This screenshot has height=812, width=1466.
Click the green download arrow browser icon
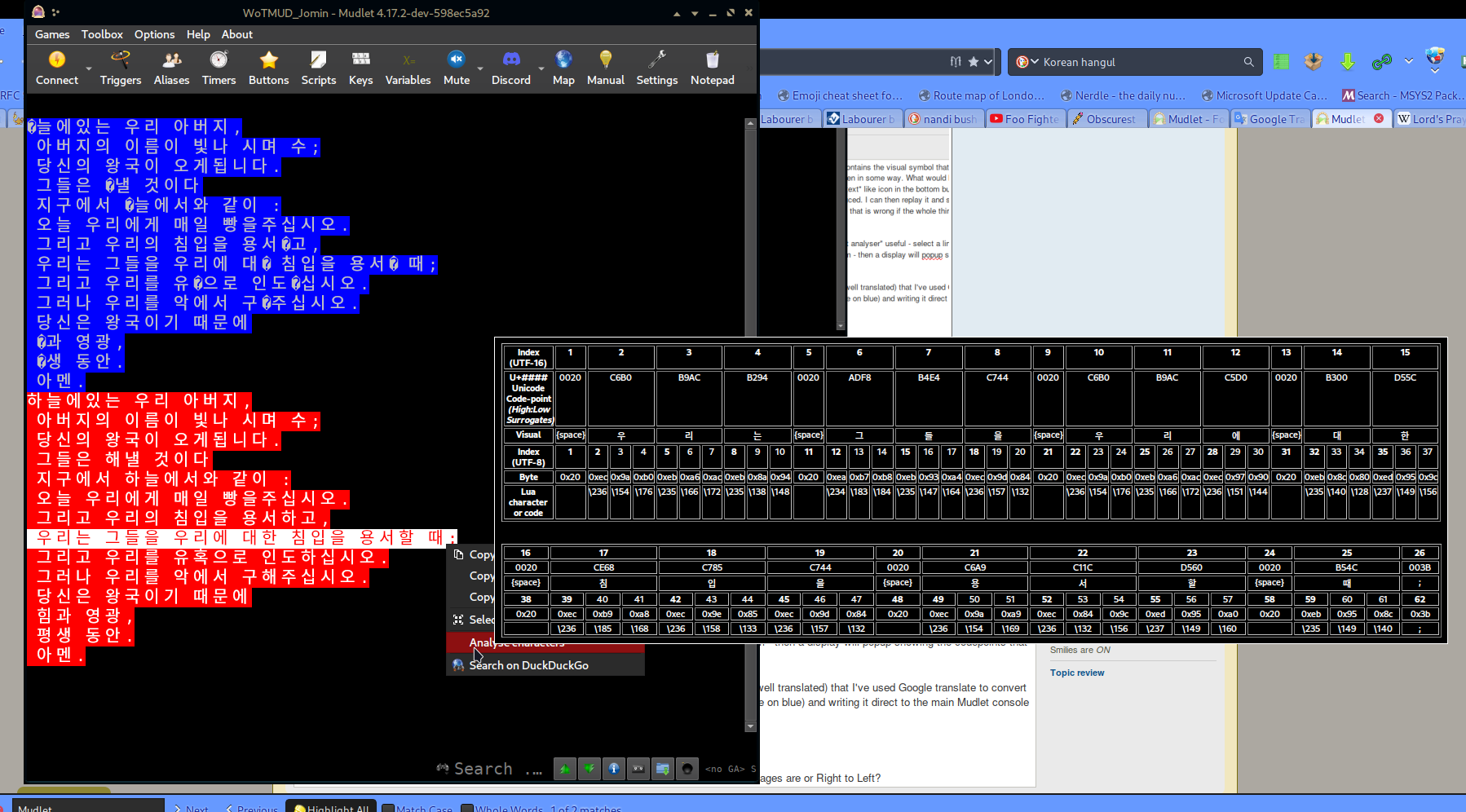point(1347,62)
